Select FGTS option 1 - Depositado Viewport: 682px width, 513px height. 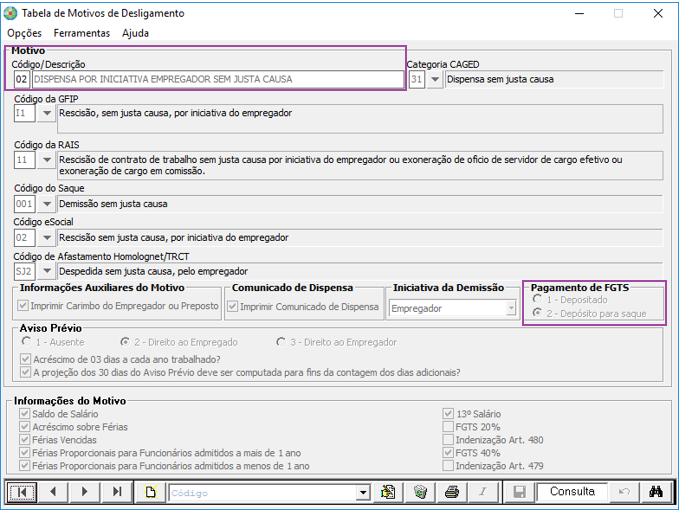(539, 299)
